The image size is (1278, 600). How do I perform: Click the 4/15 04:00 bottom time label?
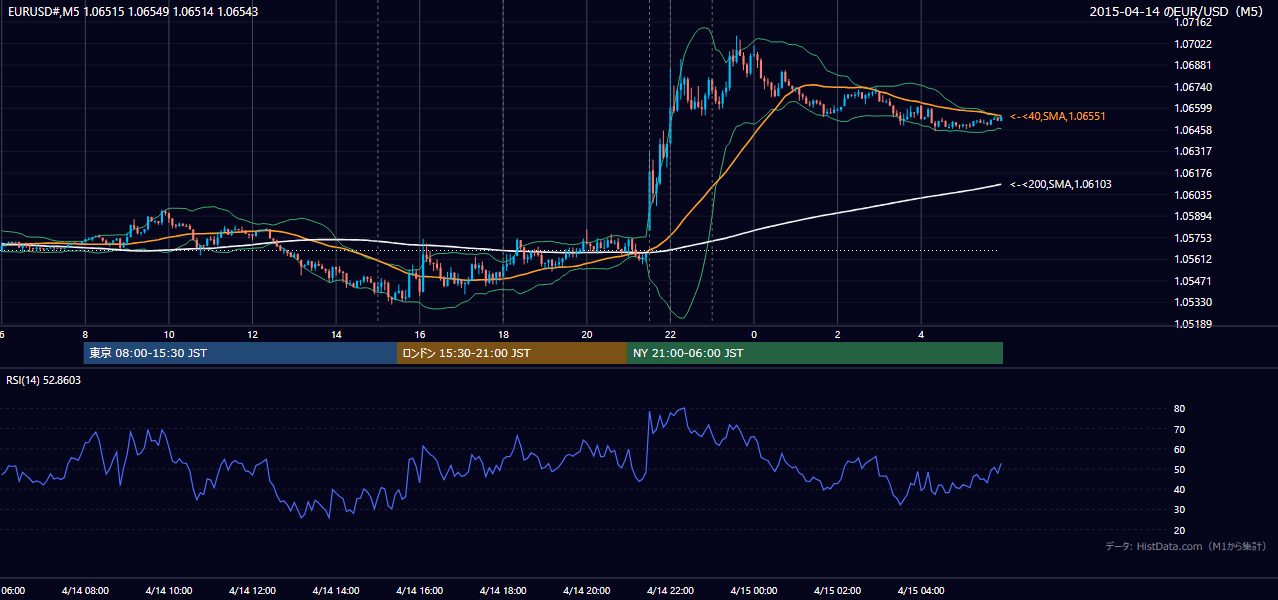point(921,591)
